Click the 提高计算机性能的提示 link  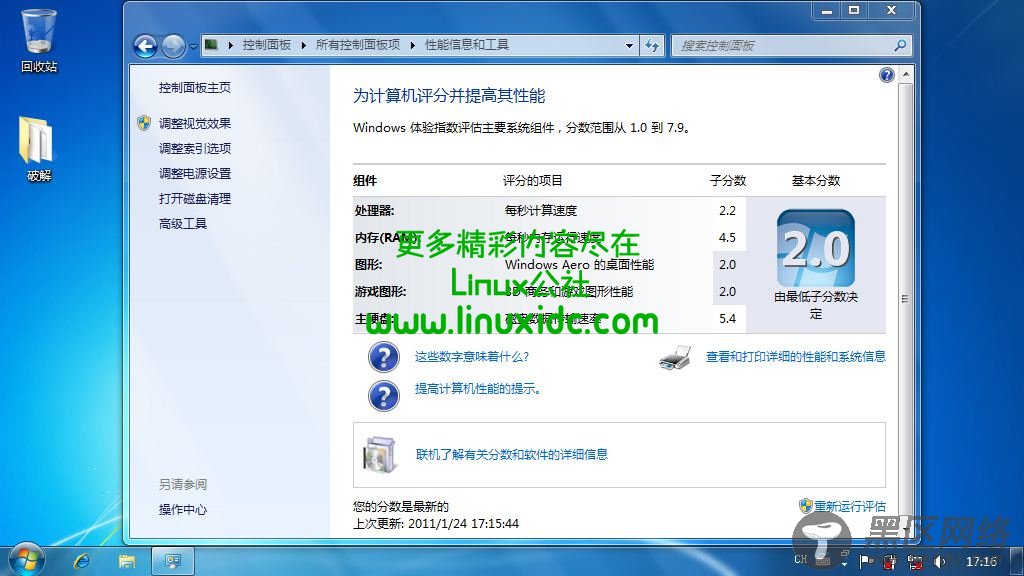[x=478, y=389]
